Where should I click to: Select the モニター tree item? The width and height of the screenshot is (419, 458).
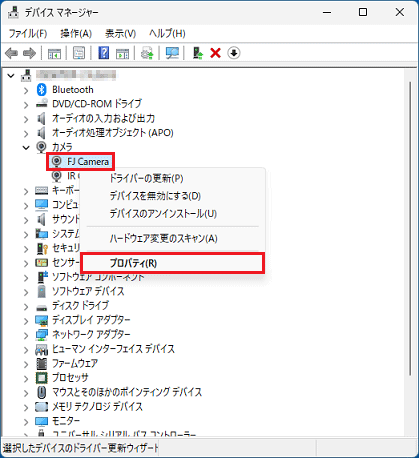click(x=66, y=421)
